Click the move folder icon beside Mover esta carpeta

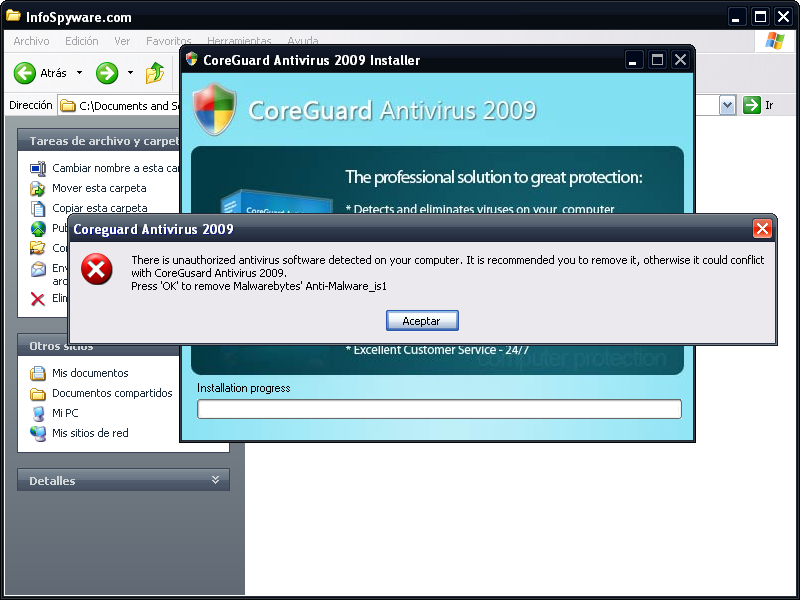(x=38, y=188)
